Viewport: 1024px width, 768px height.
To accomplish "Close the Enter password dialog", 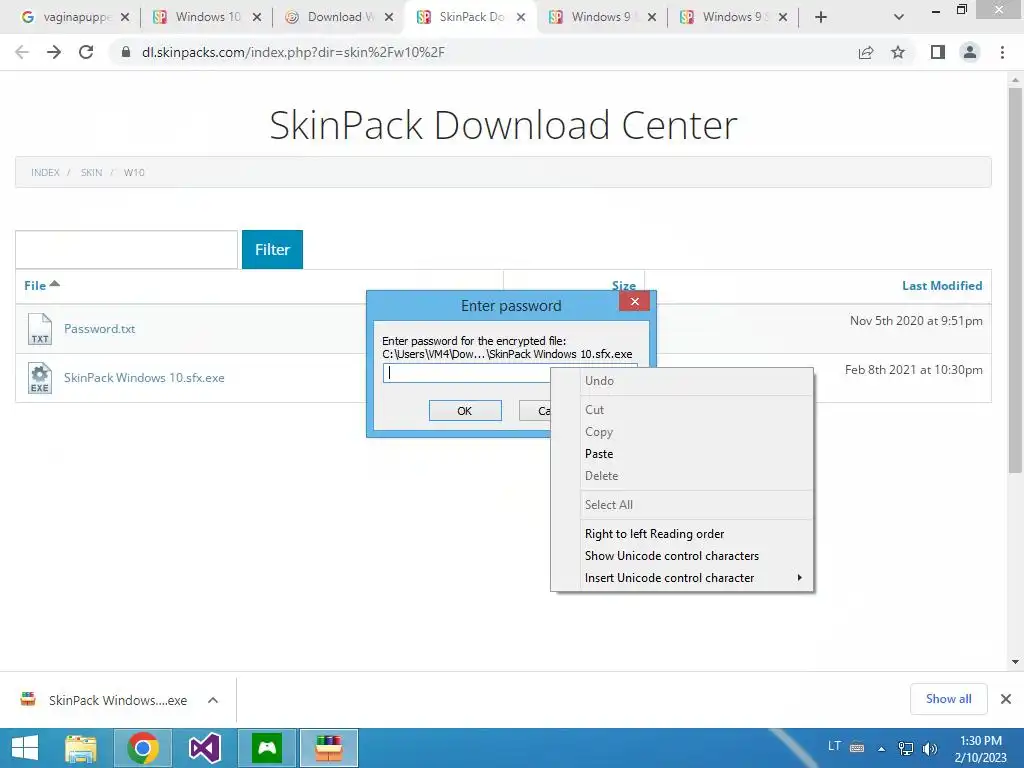I will 634,301.
